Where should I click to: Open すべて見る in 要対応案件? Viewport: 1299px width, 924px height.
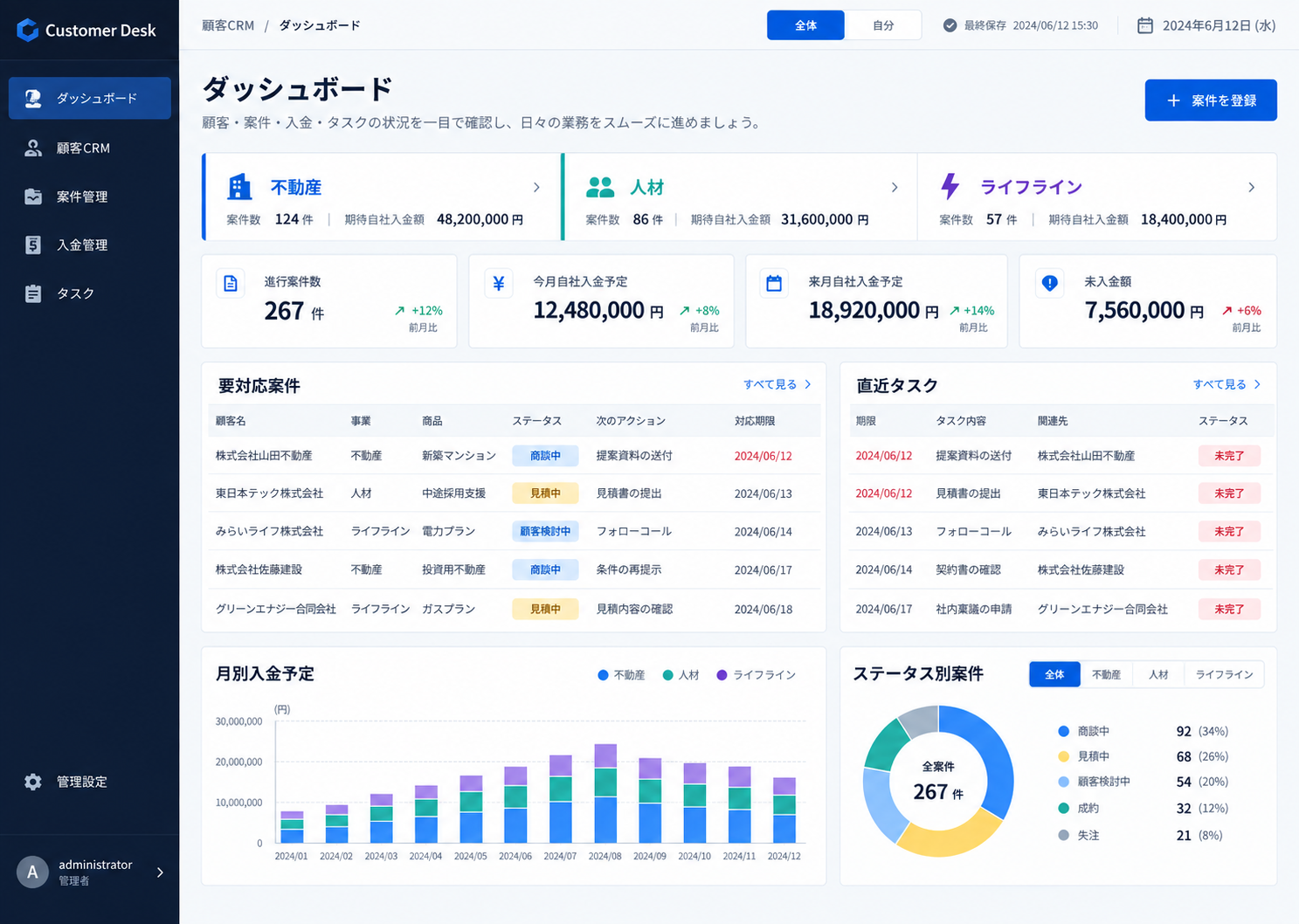click(x=777, y=384)
